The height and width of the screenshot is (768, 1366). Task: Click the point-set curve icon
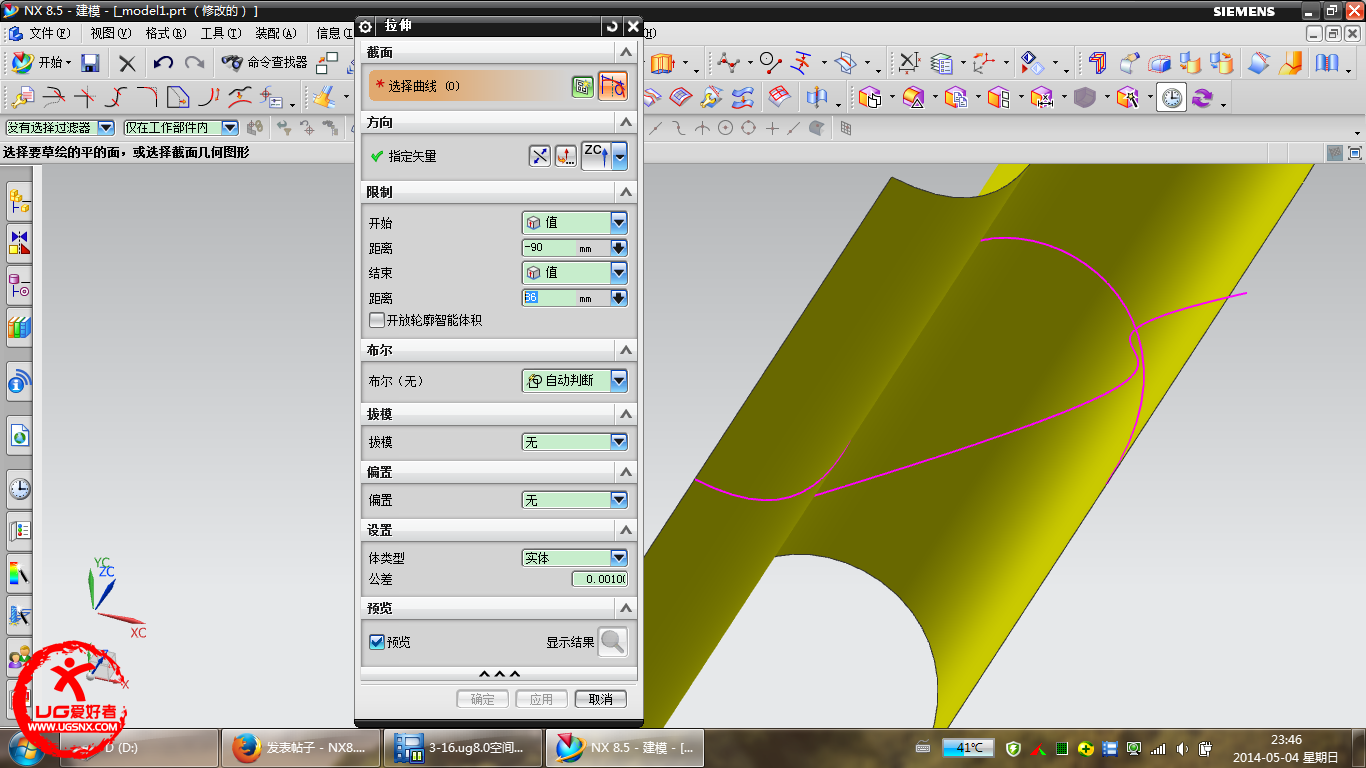[728, 63]
